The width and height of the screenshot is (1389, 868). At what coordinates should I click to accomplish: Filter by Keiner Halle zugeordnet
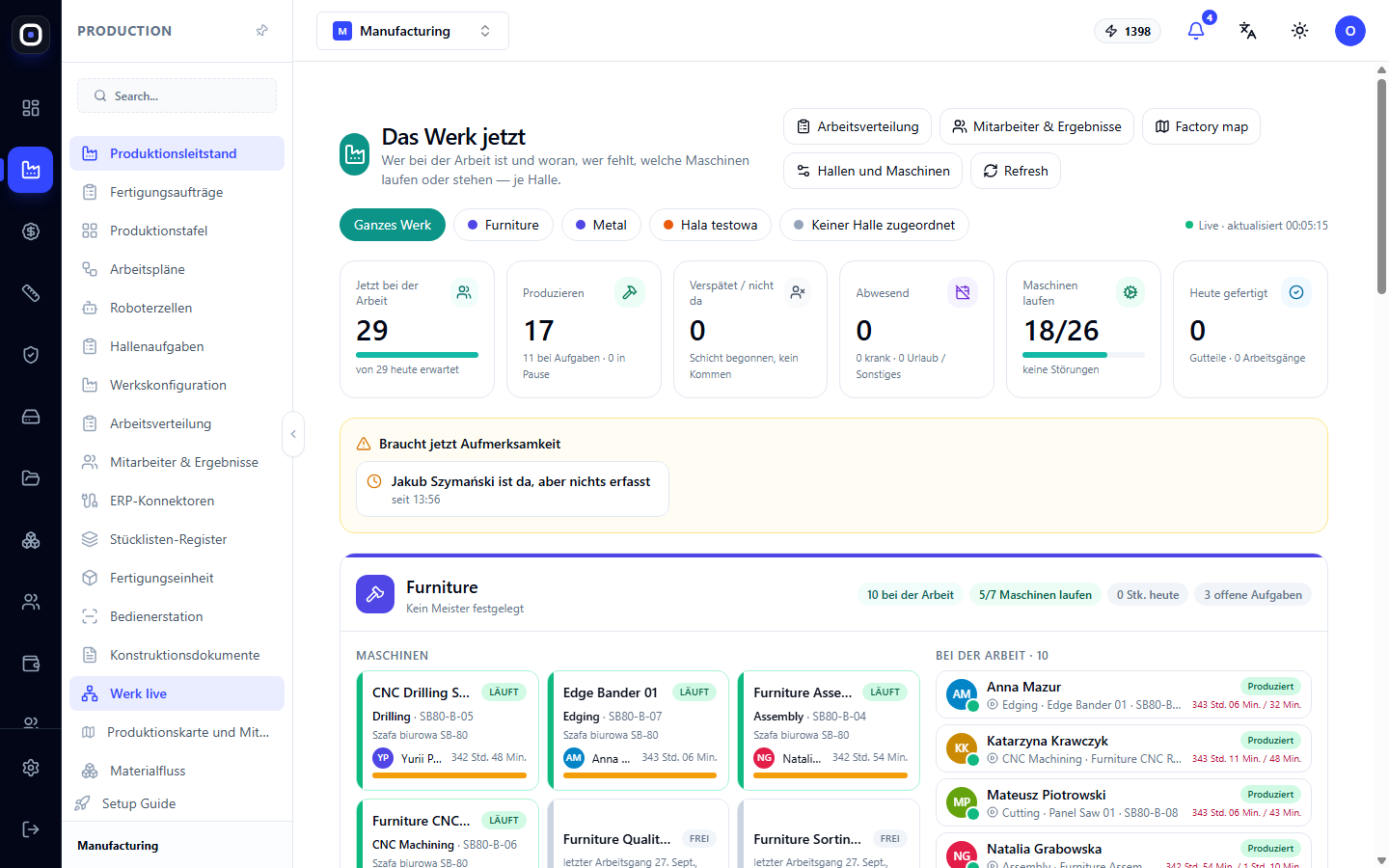pos(874,225)
